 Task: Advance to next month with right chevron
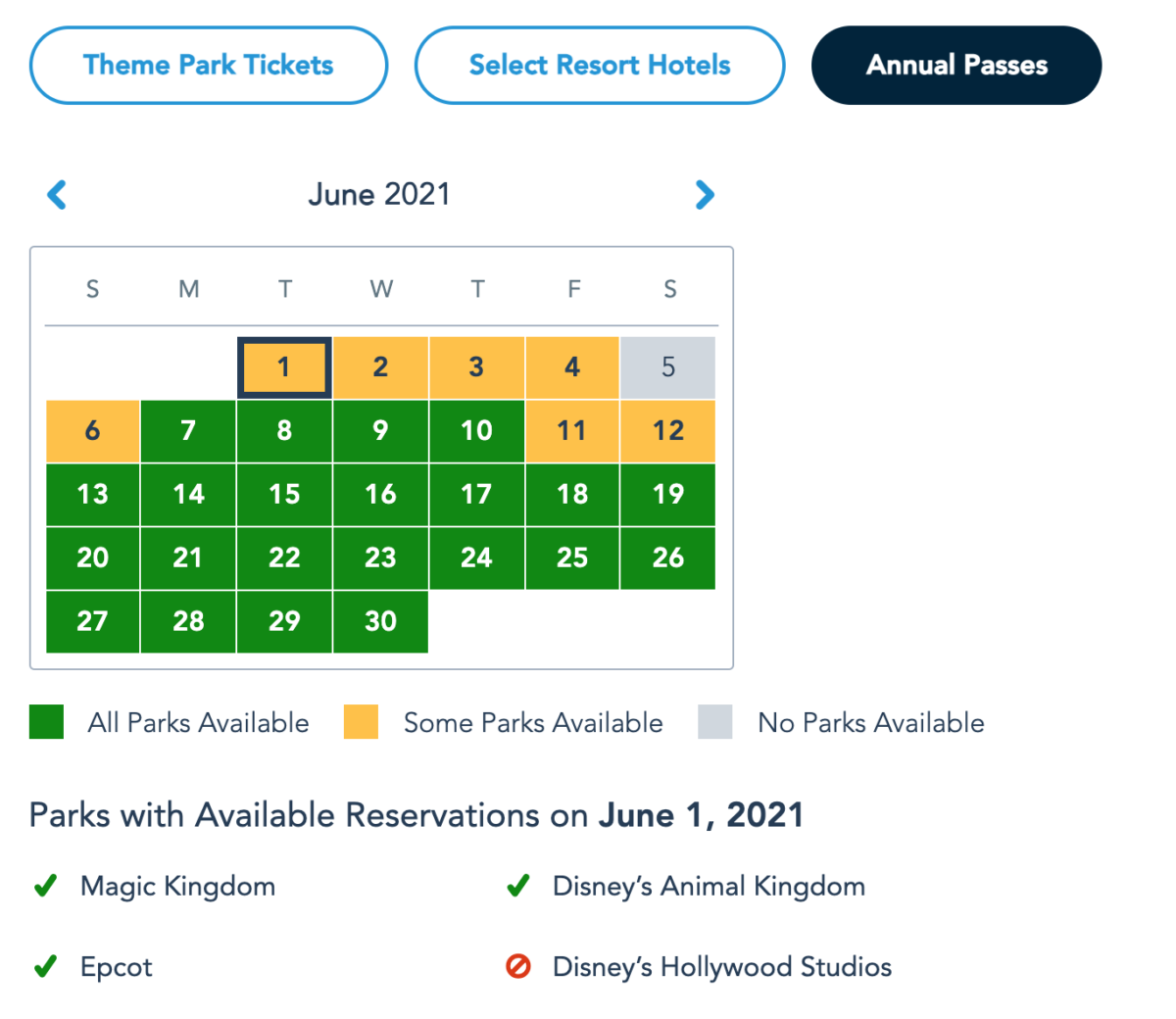[705, 195]
